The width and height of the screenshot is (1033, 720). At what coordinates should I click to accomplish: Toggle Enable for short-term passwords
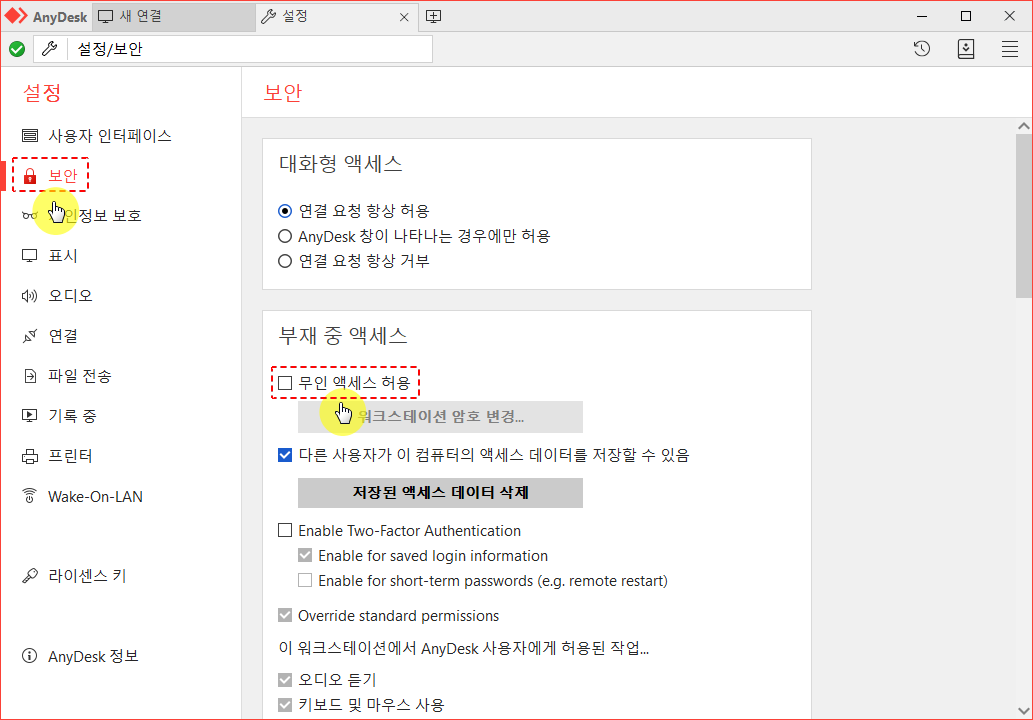pos(304,580)
